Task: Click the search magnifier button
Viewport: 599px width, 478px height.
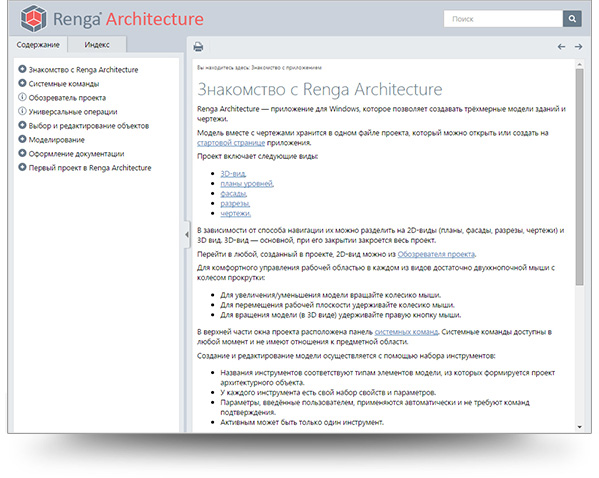Action: (572, 18)
